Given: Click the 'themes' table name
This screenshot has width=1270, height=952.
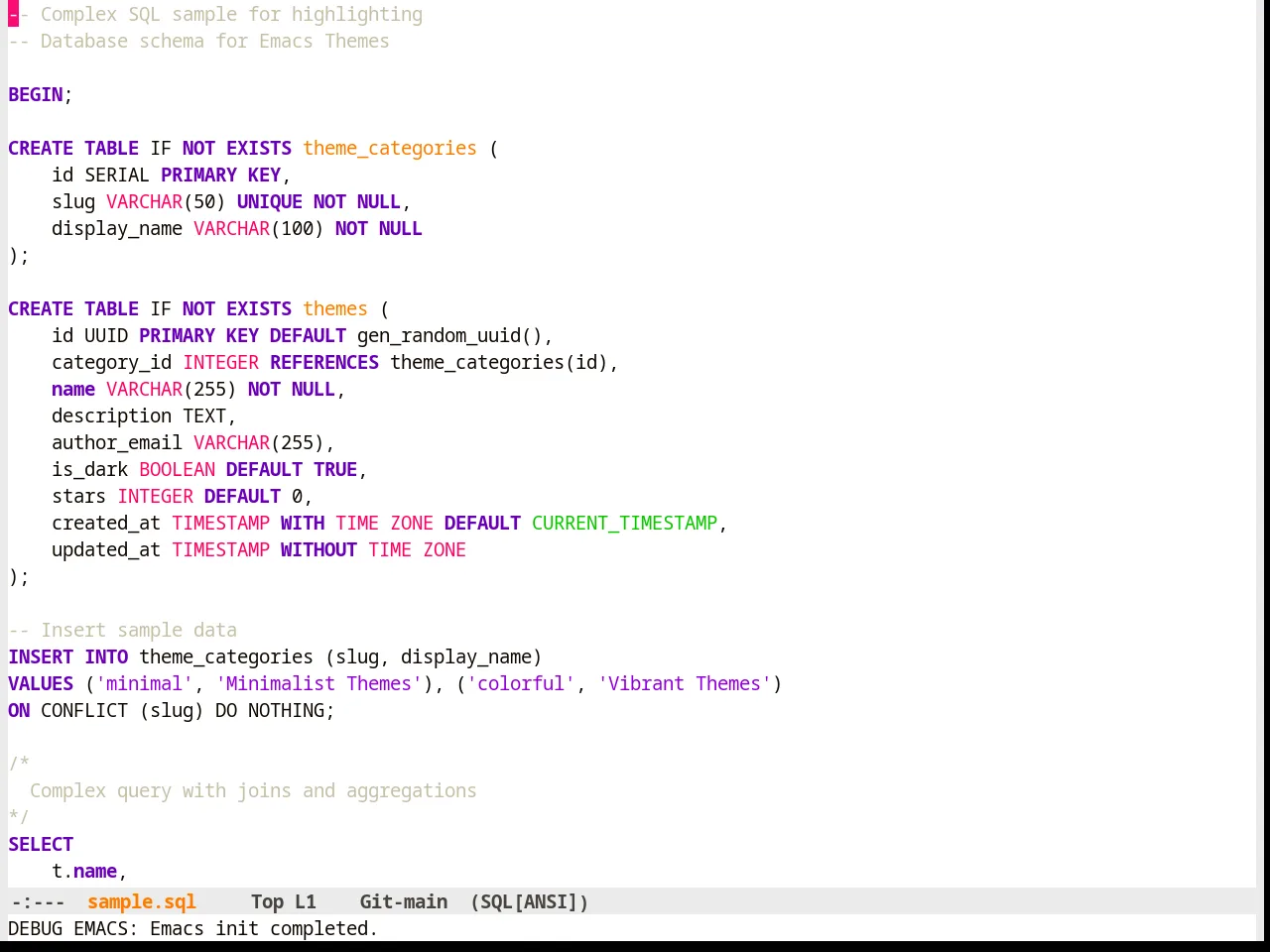Looking at the screenshot, I should point(335,308).
